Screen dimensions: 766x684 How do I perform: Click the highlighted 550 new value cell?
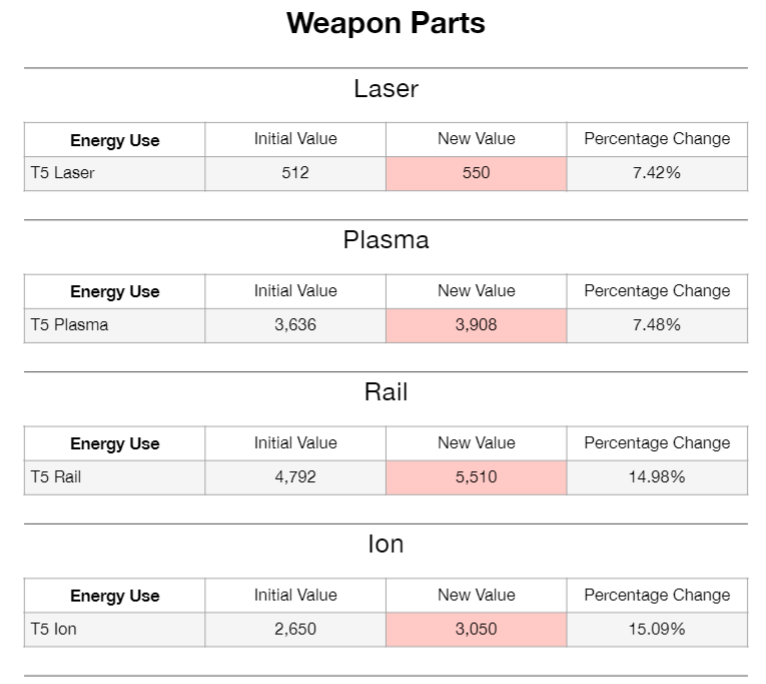[x=476, y=173]
